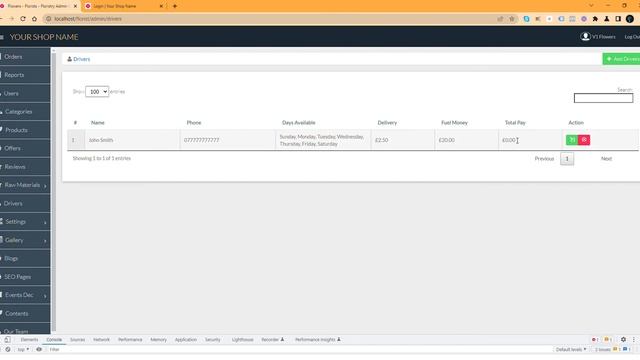Viewport: 640px width, 360px height.
Task: Reload the page with the browser refresh icon
Action: click(23, 19)
